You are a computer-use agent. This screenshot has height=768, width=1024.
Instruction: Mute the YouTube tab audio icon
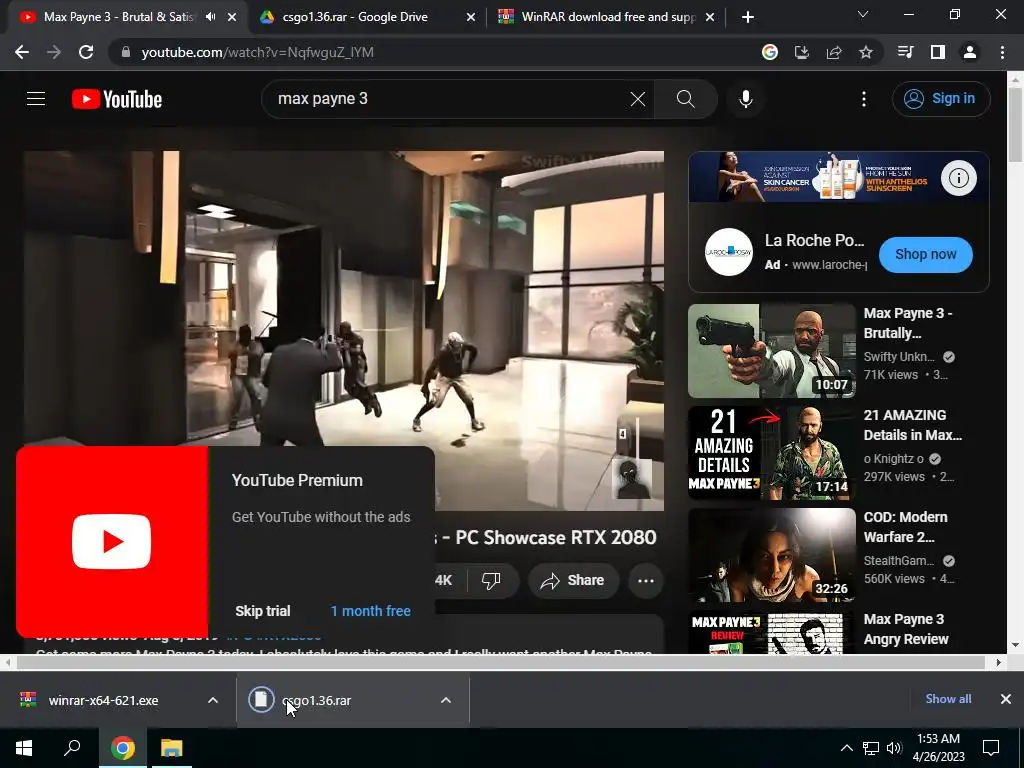pos(210,17)
